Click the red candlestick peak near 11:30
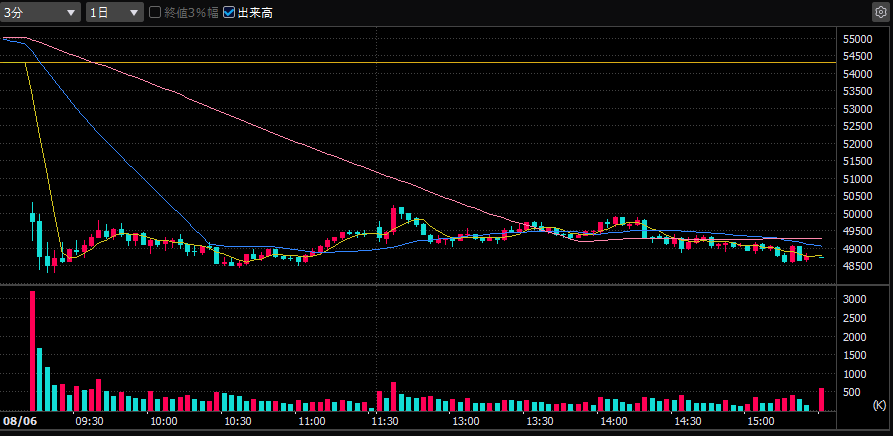 [394, 220]
